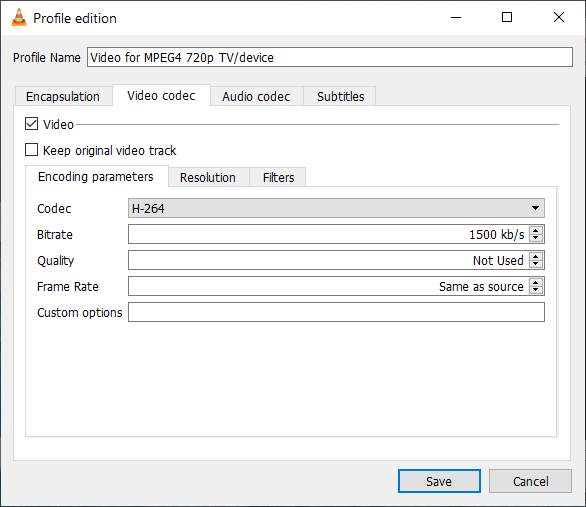Lower Frame Rate with down arrow
Viewport: 586px width, 507px height.
pos(536,290)
